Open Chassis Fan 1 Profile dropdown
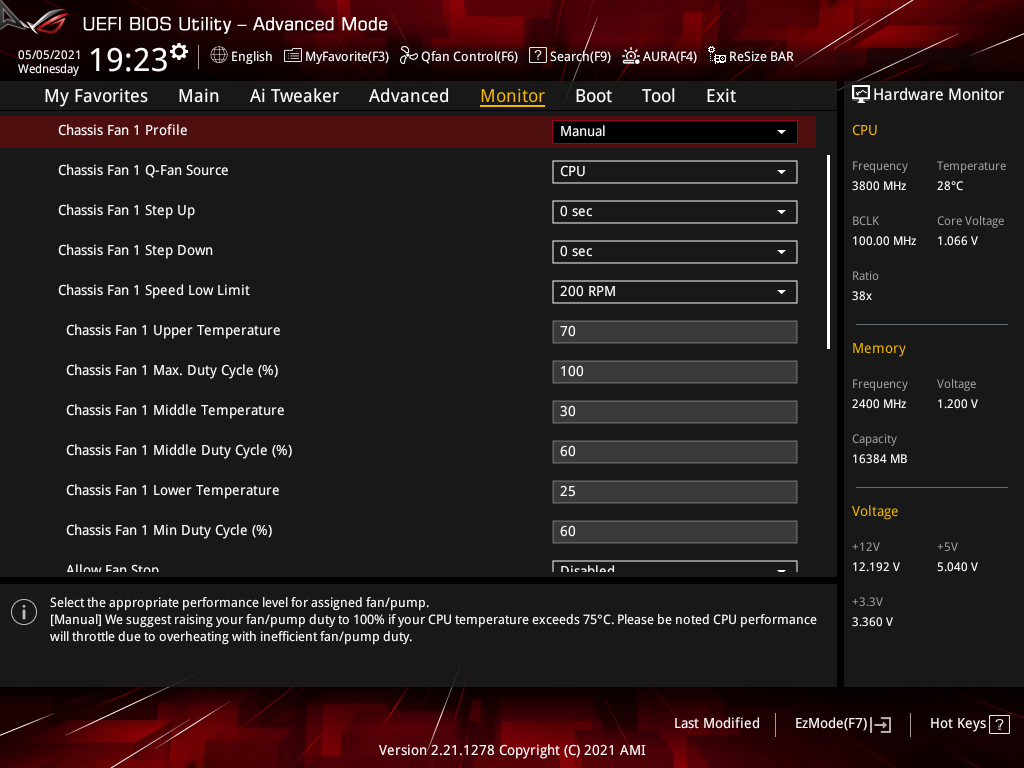This screenshot has height=768, width=1024. point(675,131)
